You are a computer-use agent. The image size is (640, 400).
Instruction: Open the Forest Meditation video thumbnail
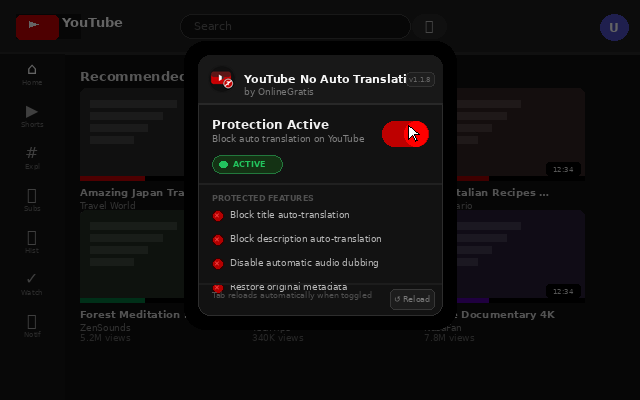point(132,254)
